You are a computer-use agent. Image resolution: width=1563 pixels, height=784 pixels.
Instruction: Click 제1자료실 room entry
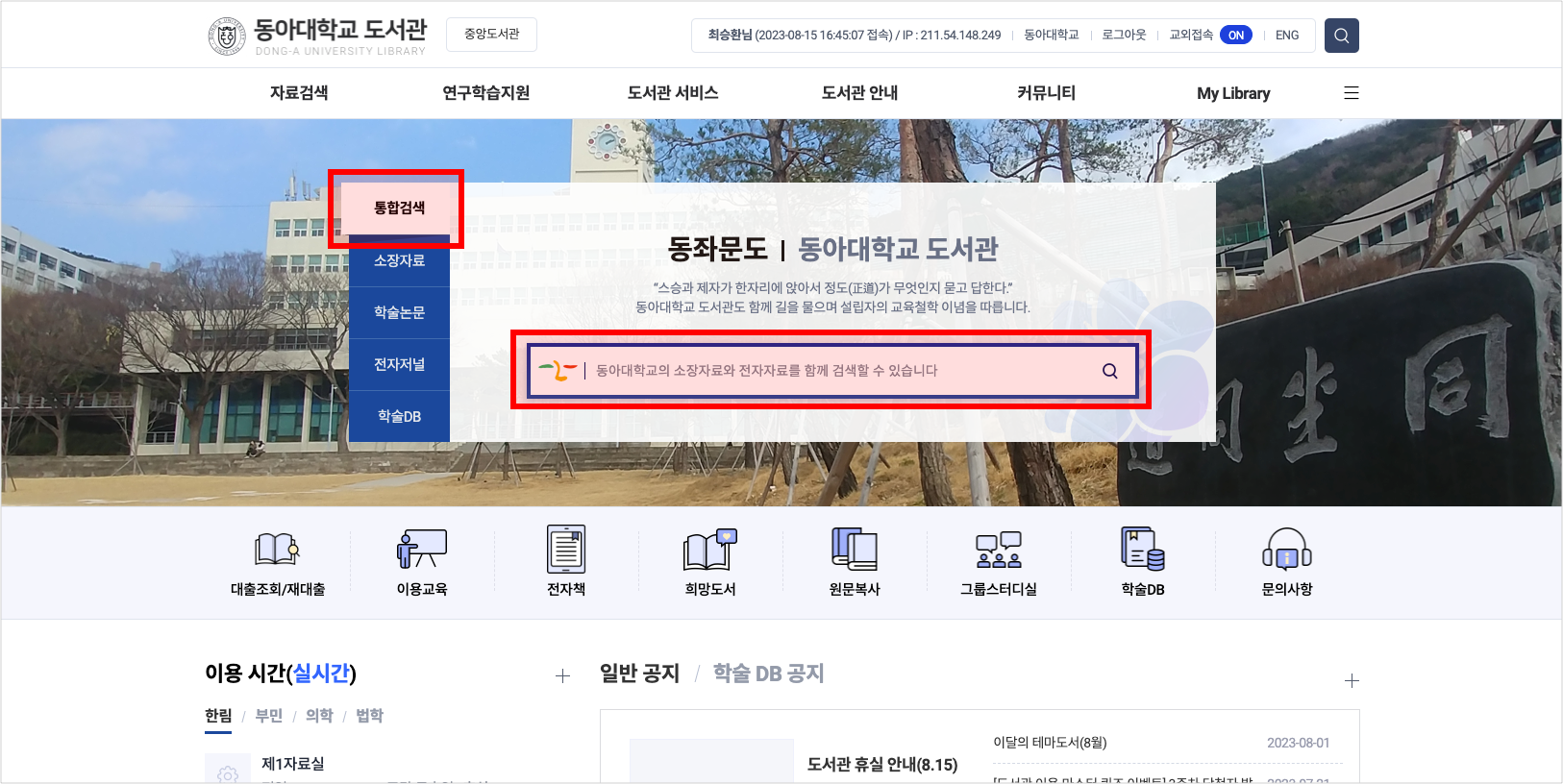(x=292, y=764)
